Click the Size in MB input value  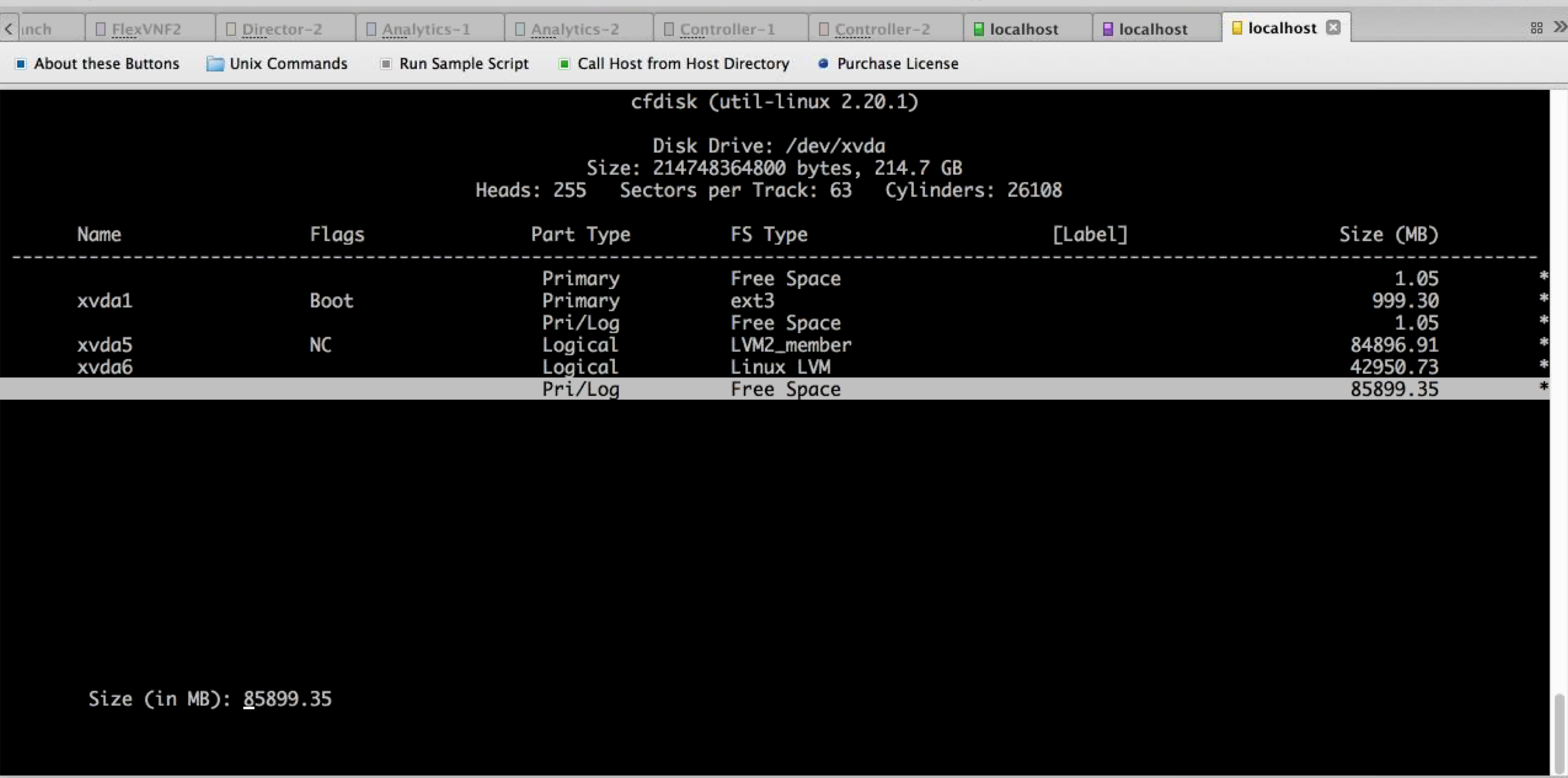click(287, 699)
